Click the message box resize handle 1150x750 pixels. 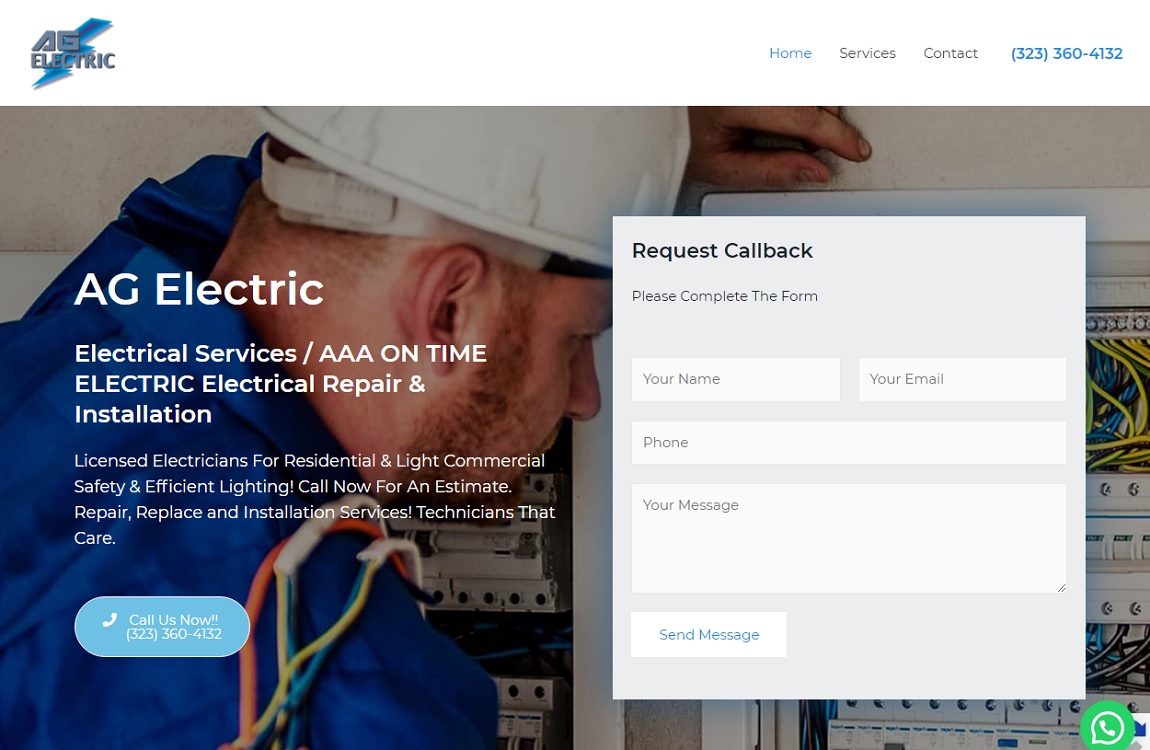click(x=1061, y=587)
